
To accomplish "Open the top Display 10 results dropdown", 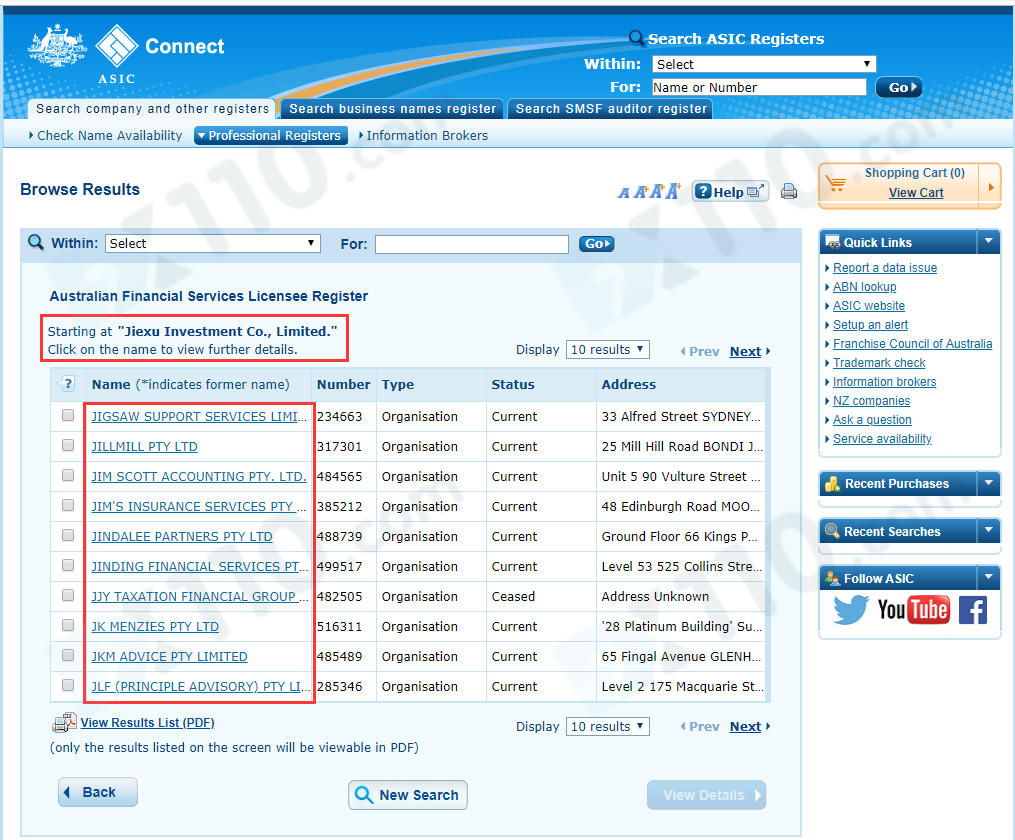I will tap(607, 349).
